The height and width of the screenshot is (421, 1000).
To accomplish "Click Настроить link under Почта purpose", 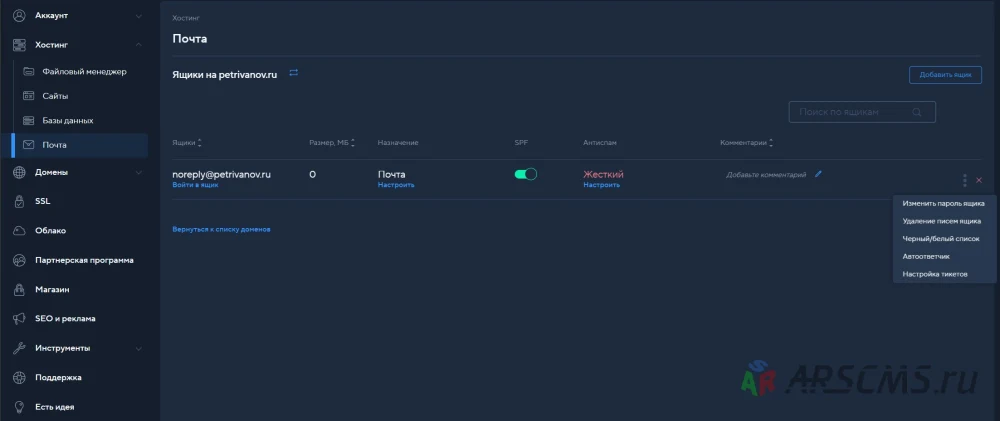I will pyautogui.click(x=396, y=185).
